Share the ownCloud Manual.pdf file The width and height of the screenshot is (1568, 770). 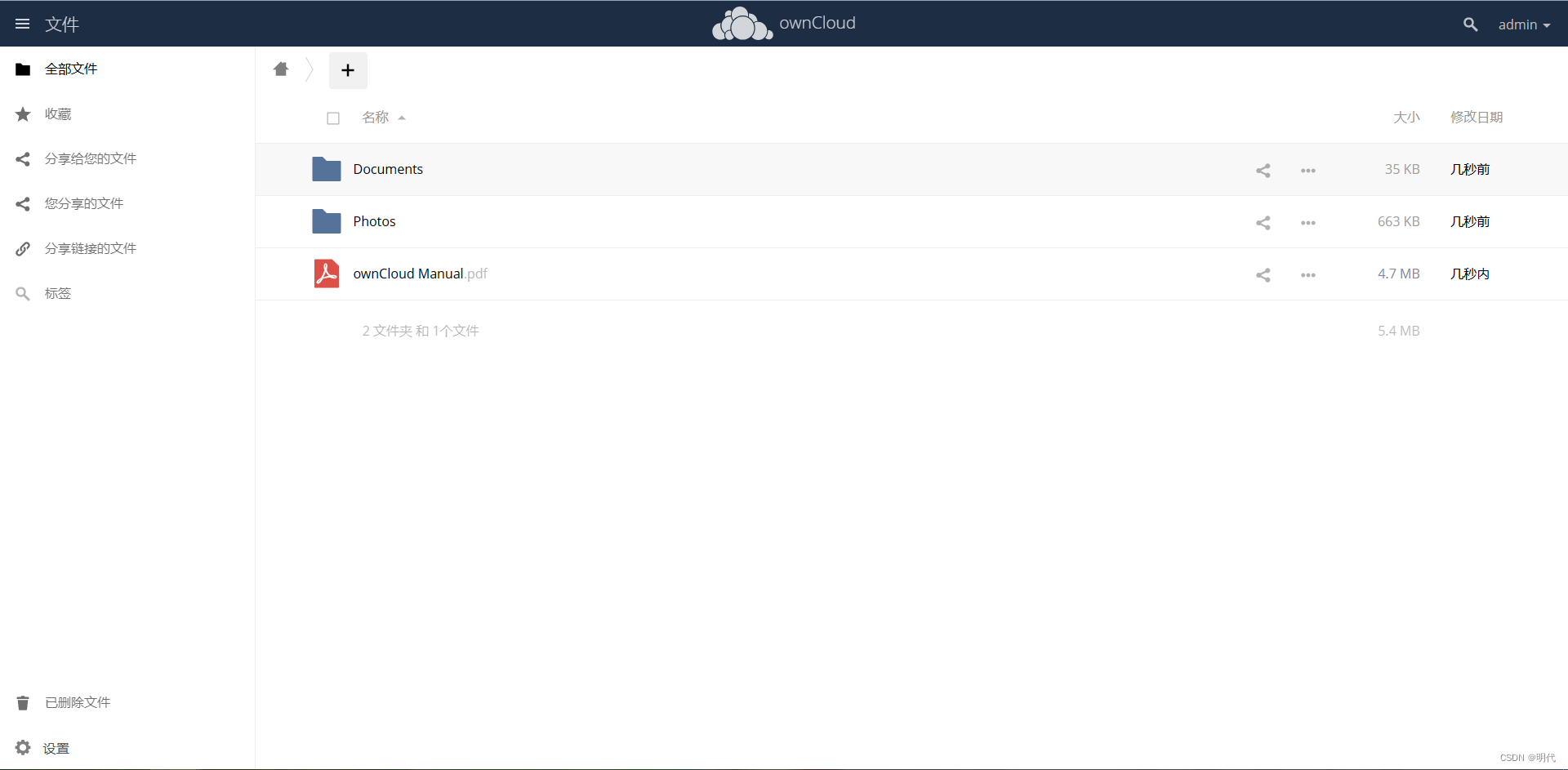coord(1263,275)
